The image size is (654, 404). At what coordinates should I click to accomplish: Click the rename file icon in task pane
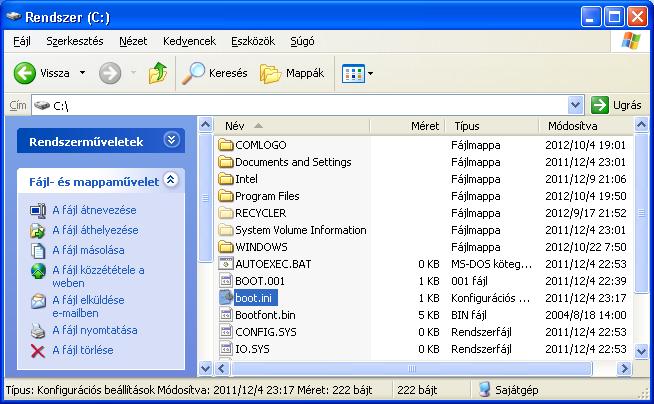point(38,210)
